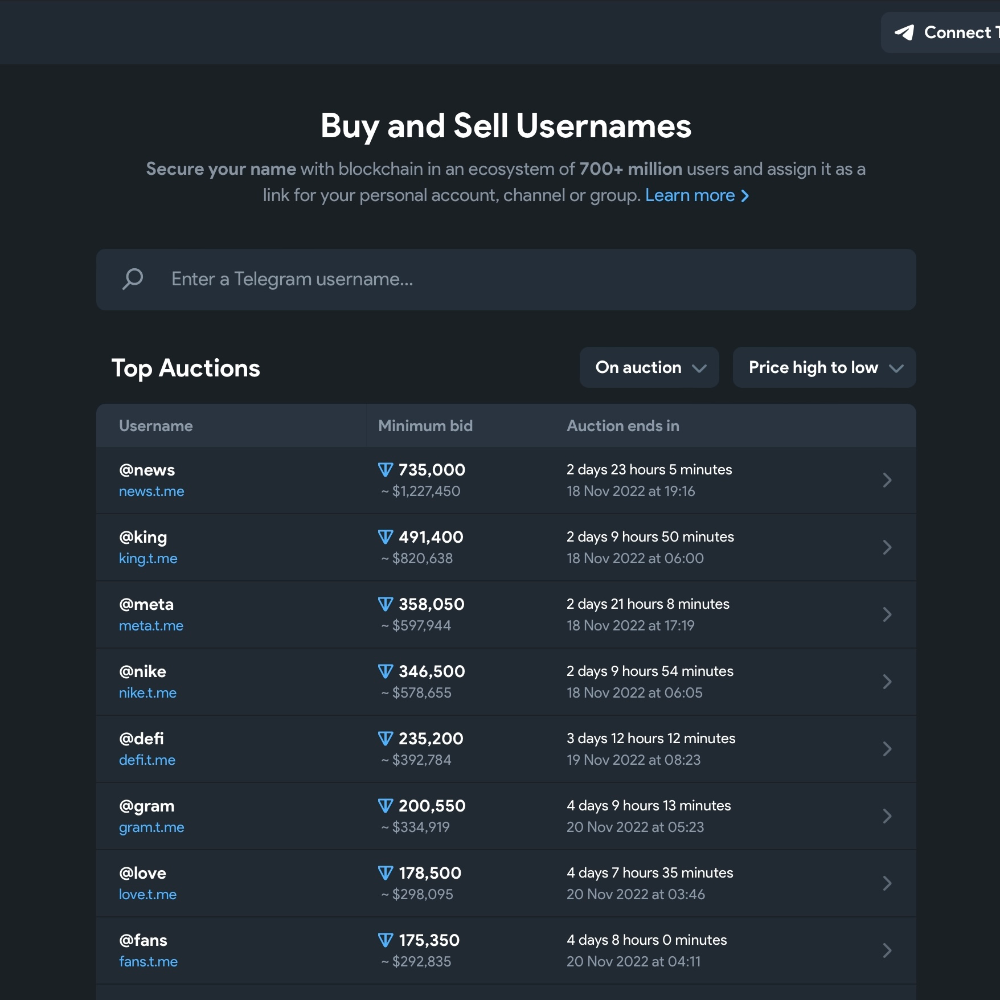Click the Connect Telegram button
Screen dimensions: 1000x1000
point(940,33)
